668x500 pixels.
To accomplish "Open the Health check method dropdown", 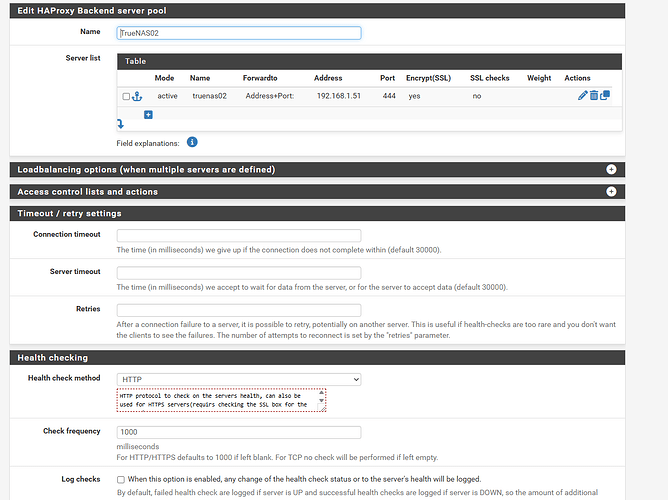I will click(238, 379).
